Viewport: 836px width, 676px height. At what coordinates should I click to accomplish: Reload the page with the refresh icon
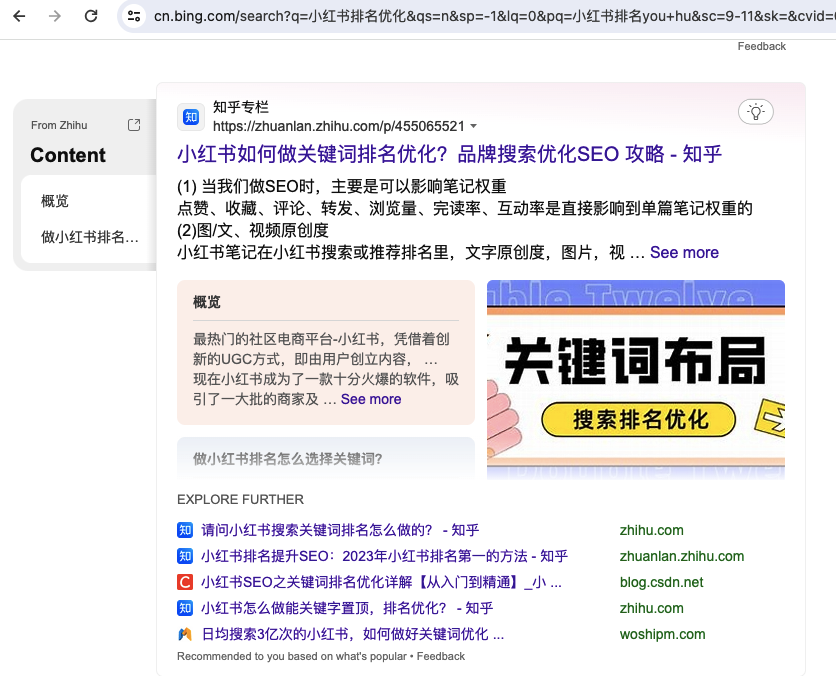coord(91,16)
